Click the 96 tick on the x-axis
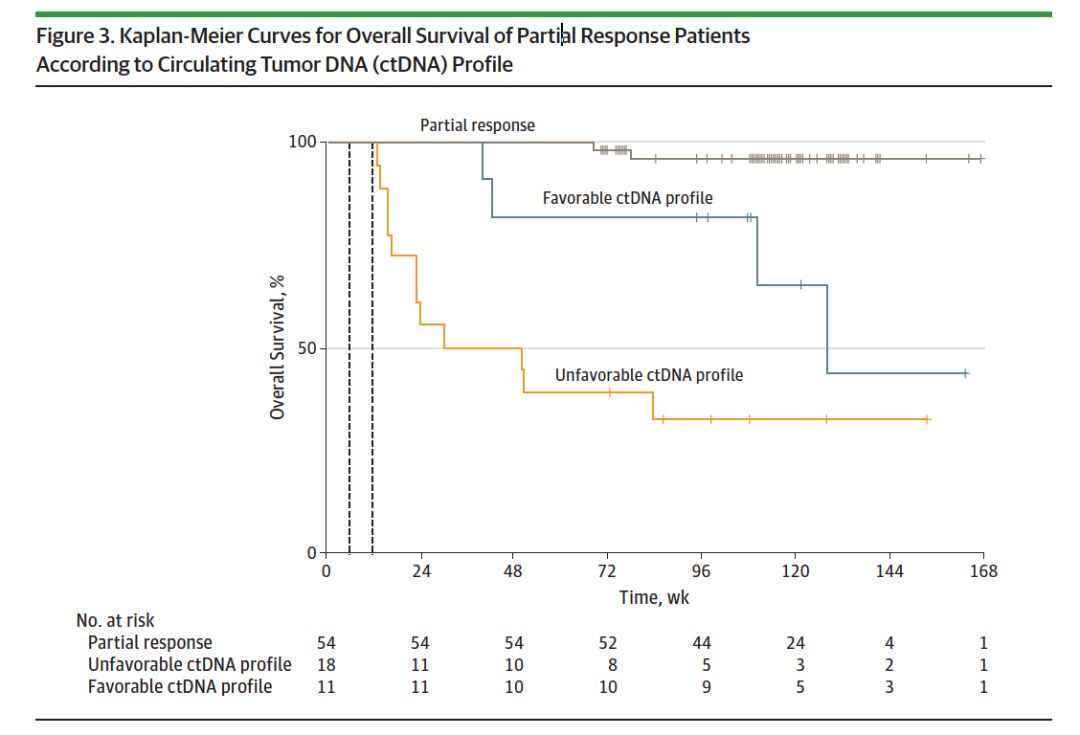Viewport: 1080px width, 735px height. click(x=701, y=571)
